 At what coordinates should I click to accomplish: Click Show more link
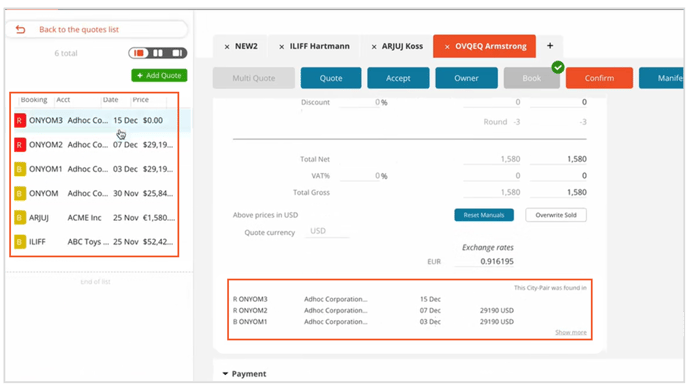(x=570, y=333)
